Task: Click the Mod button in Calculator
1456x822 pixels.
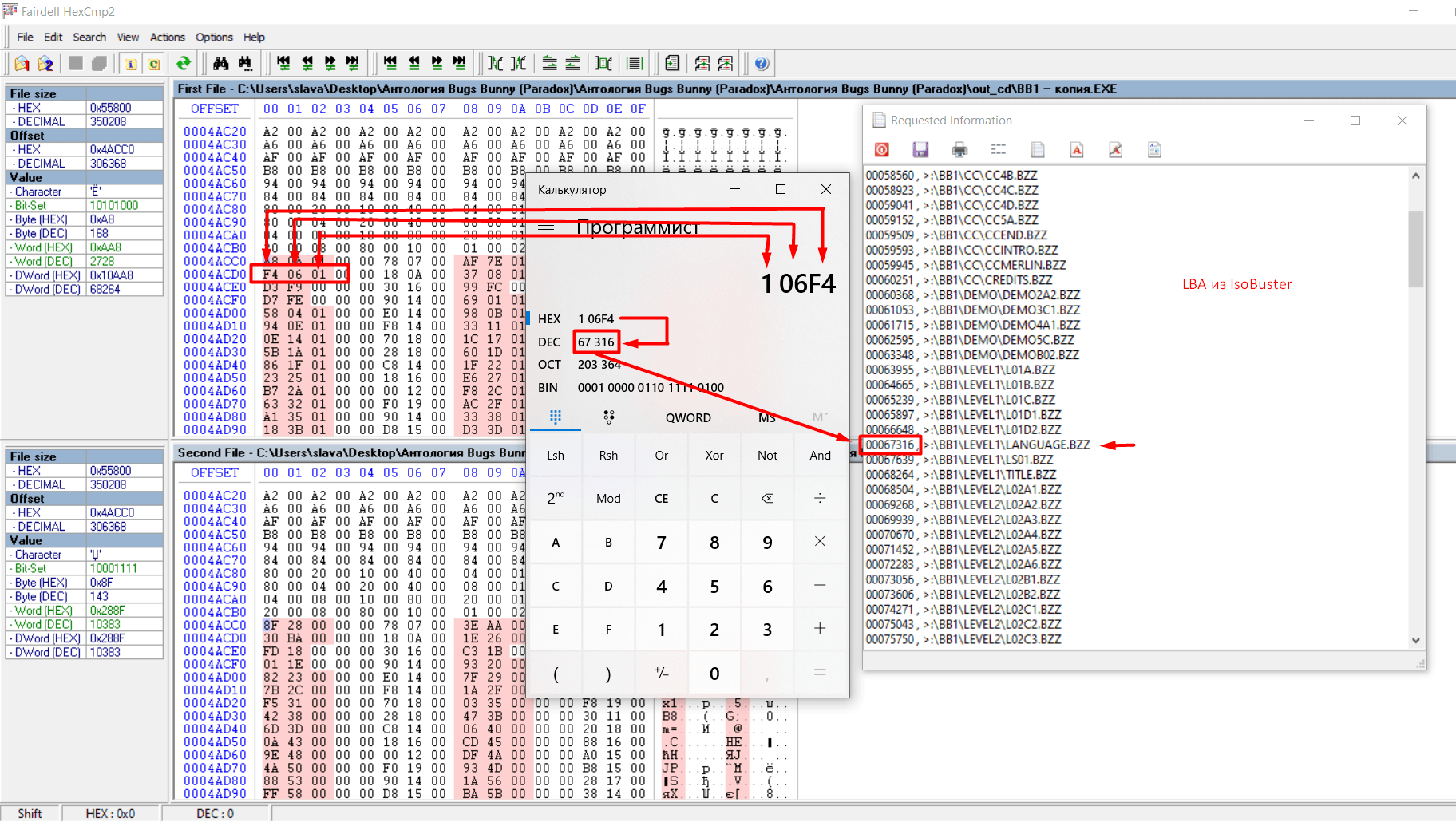Action: [608, 498]
